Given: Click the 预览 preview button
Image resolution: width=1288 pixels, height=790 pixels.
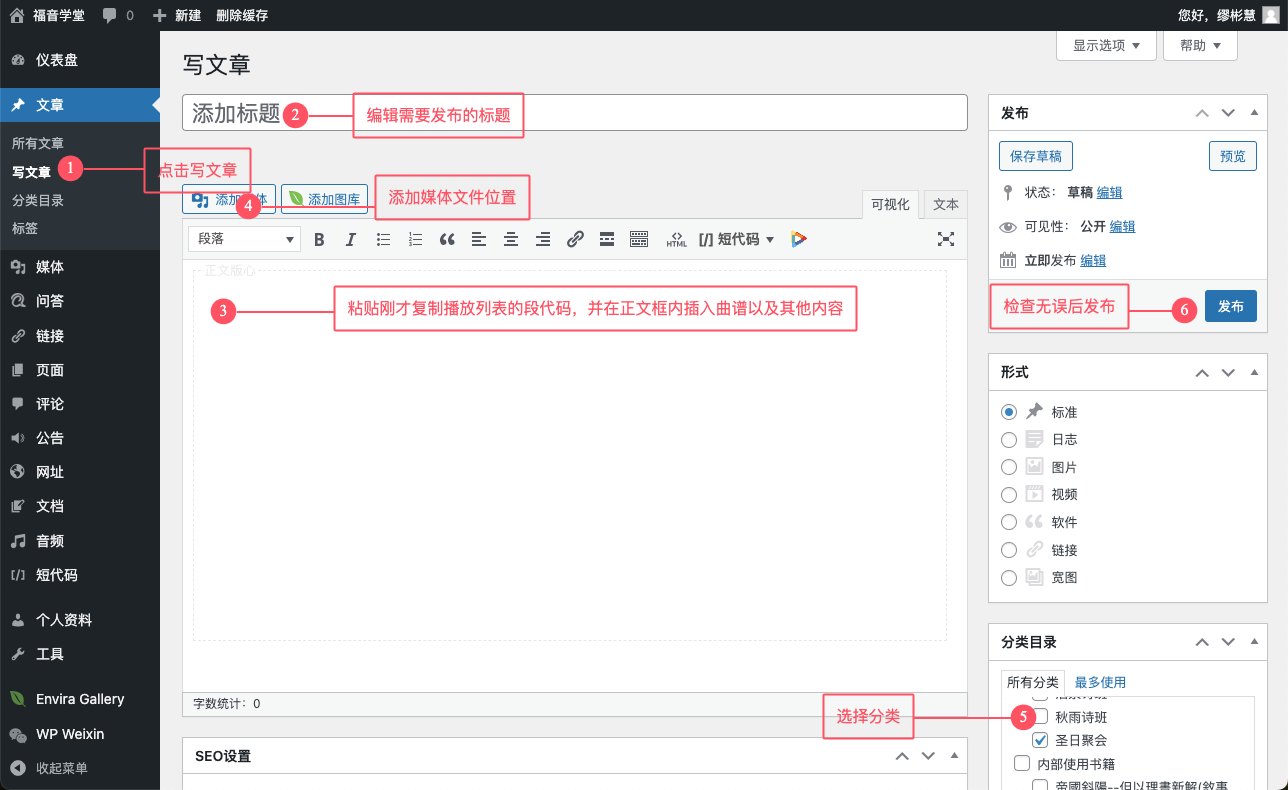Looking at the screenshot, I should point(1233,156).
